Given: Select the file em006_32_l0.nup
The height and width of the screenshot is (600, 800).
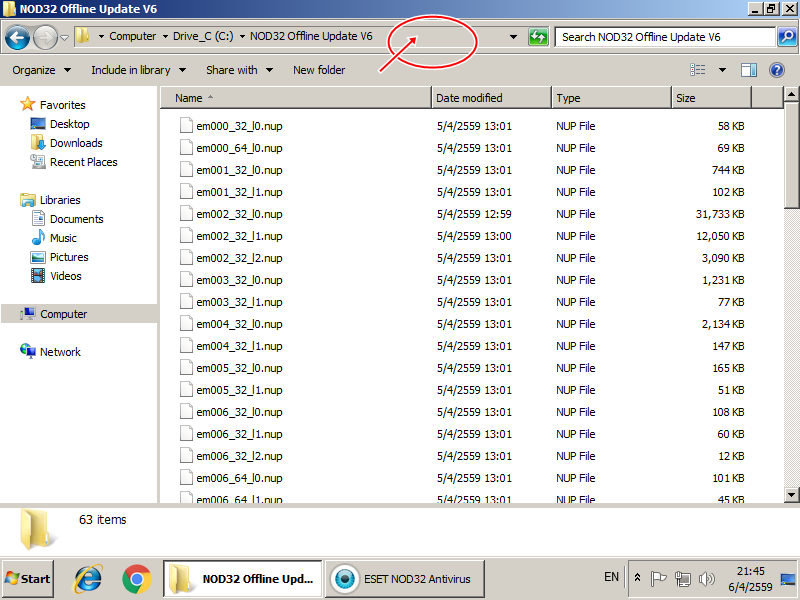Looking at the screenshot, I should click(x=239, y=412).
